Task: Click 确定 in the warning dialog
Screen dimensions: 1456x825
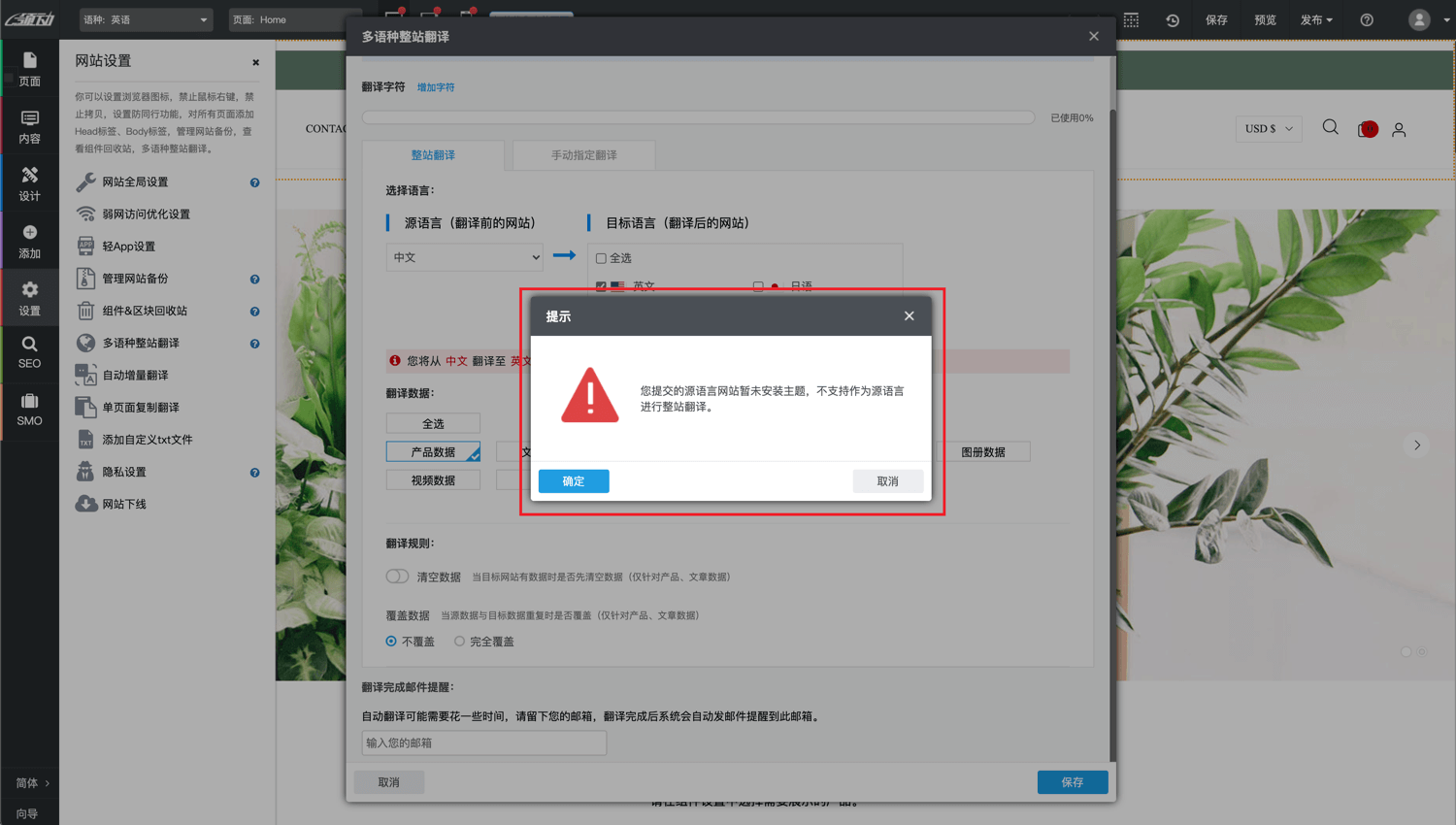Action: pyautogui.click(x=573, y=480)
